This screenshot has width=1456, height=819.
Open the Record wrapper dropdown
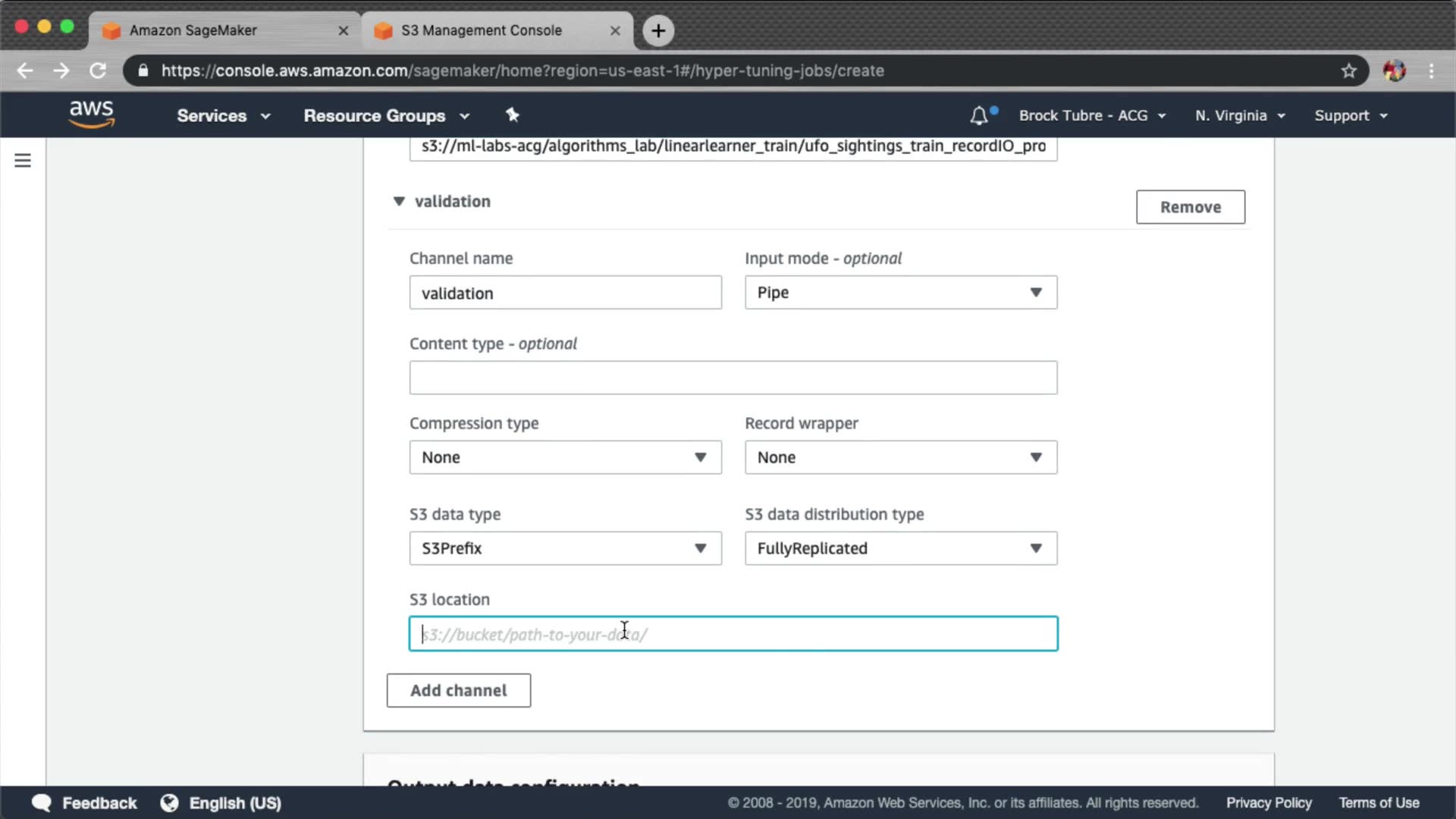click(x=900, y=457)
